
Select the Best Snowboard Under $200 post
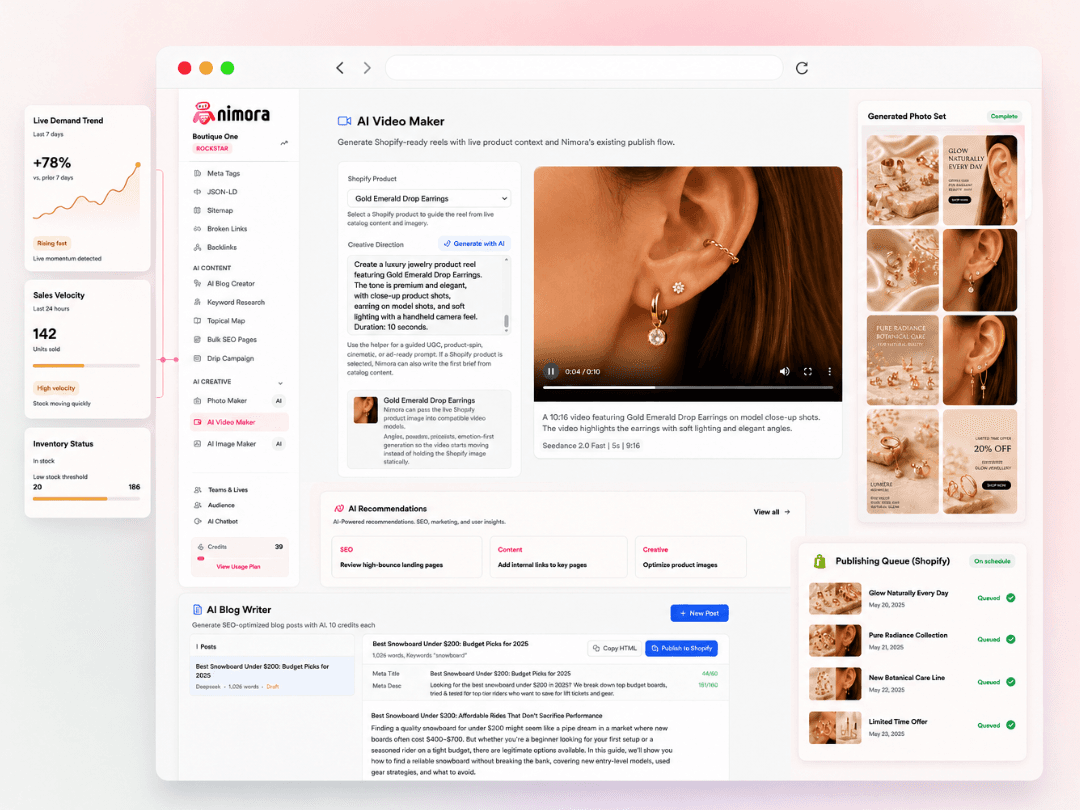(x=272, y=676)
